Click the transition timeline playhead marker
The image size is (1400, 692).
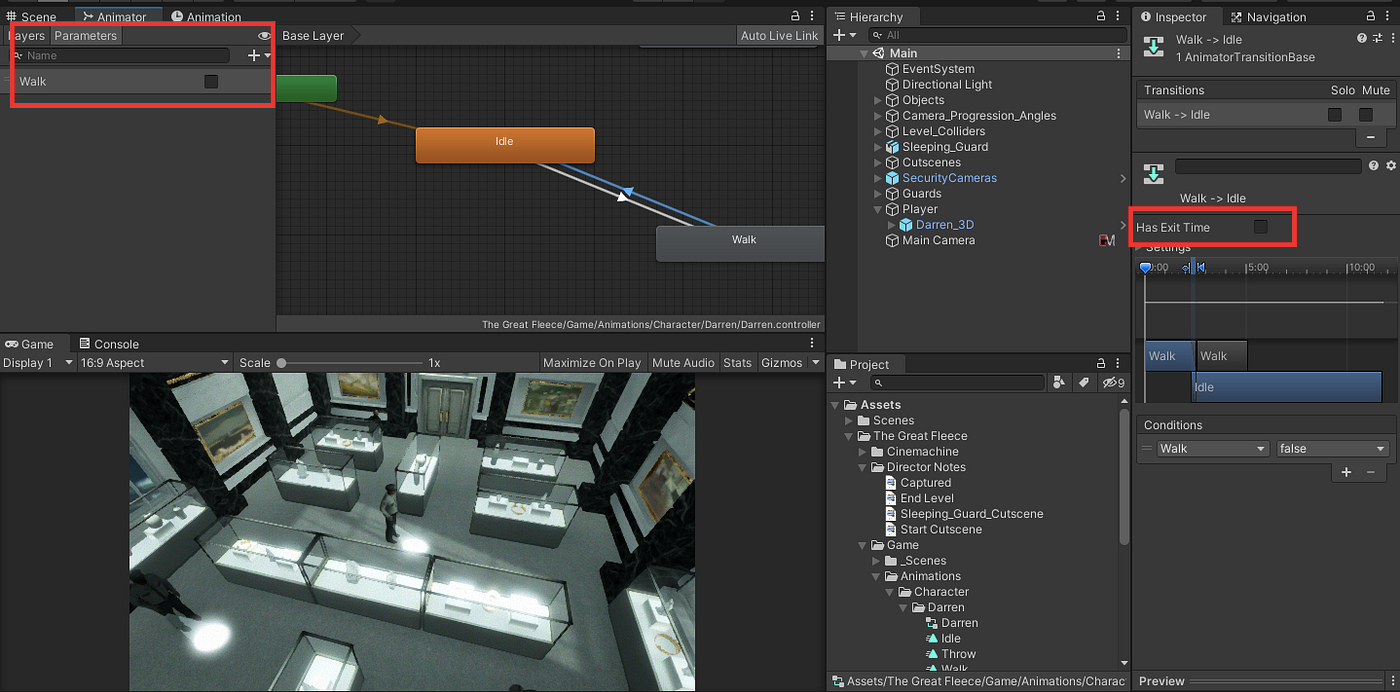click(x=1146, y=268)
